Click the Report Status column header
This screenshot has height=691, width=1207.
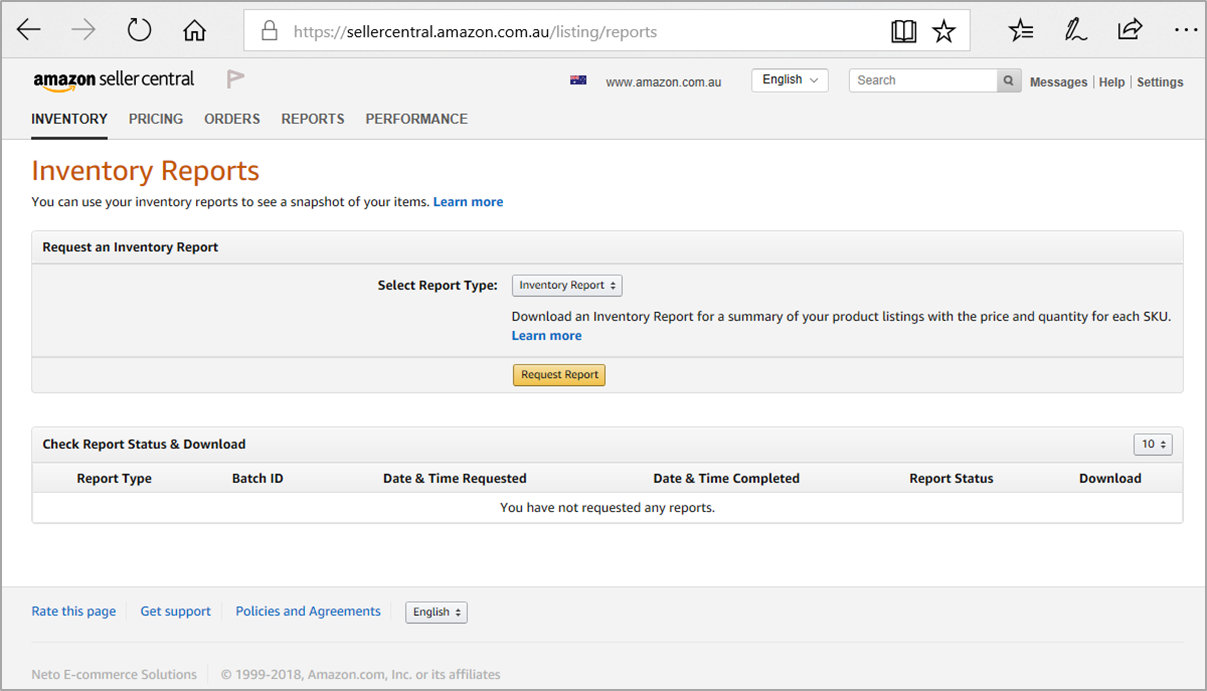(951, 478)
